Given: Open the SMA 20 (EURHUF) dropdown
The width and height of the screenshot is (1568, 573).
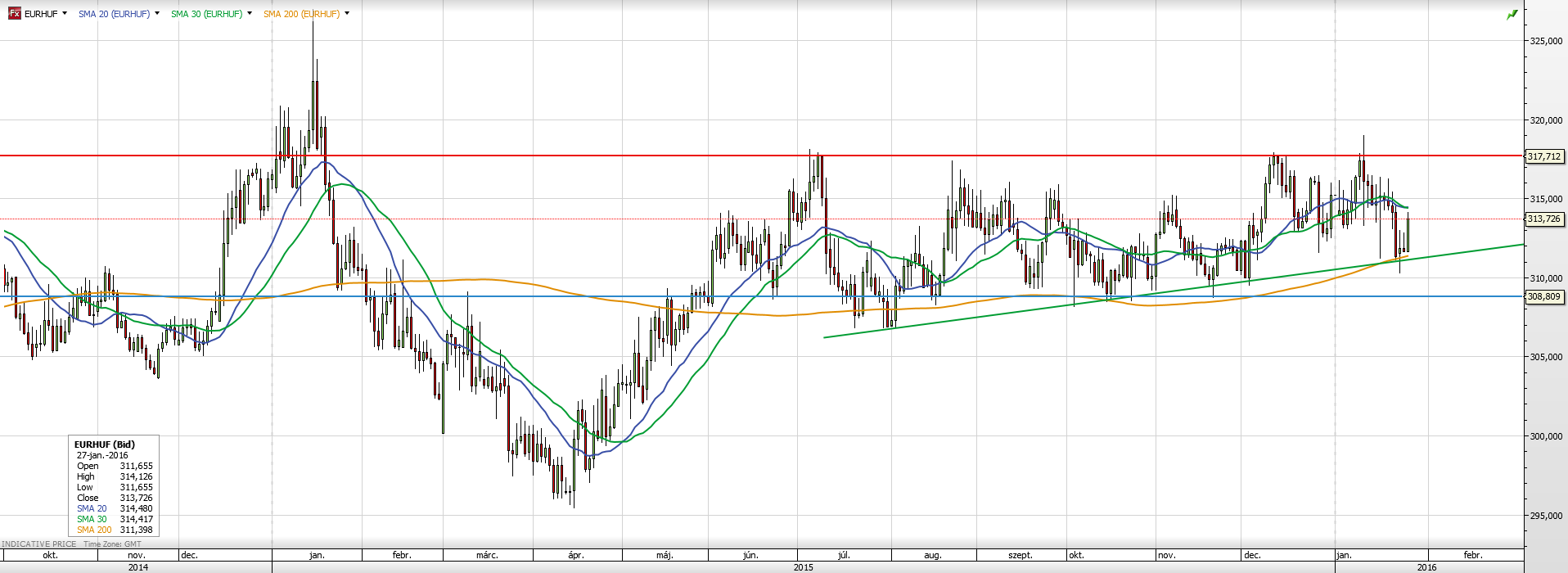Looking at the screenshot, I should pos(157,14).
